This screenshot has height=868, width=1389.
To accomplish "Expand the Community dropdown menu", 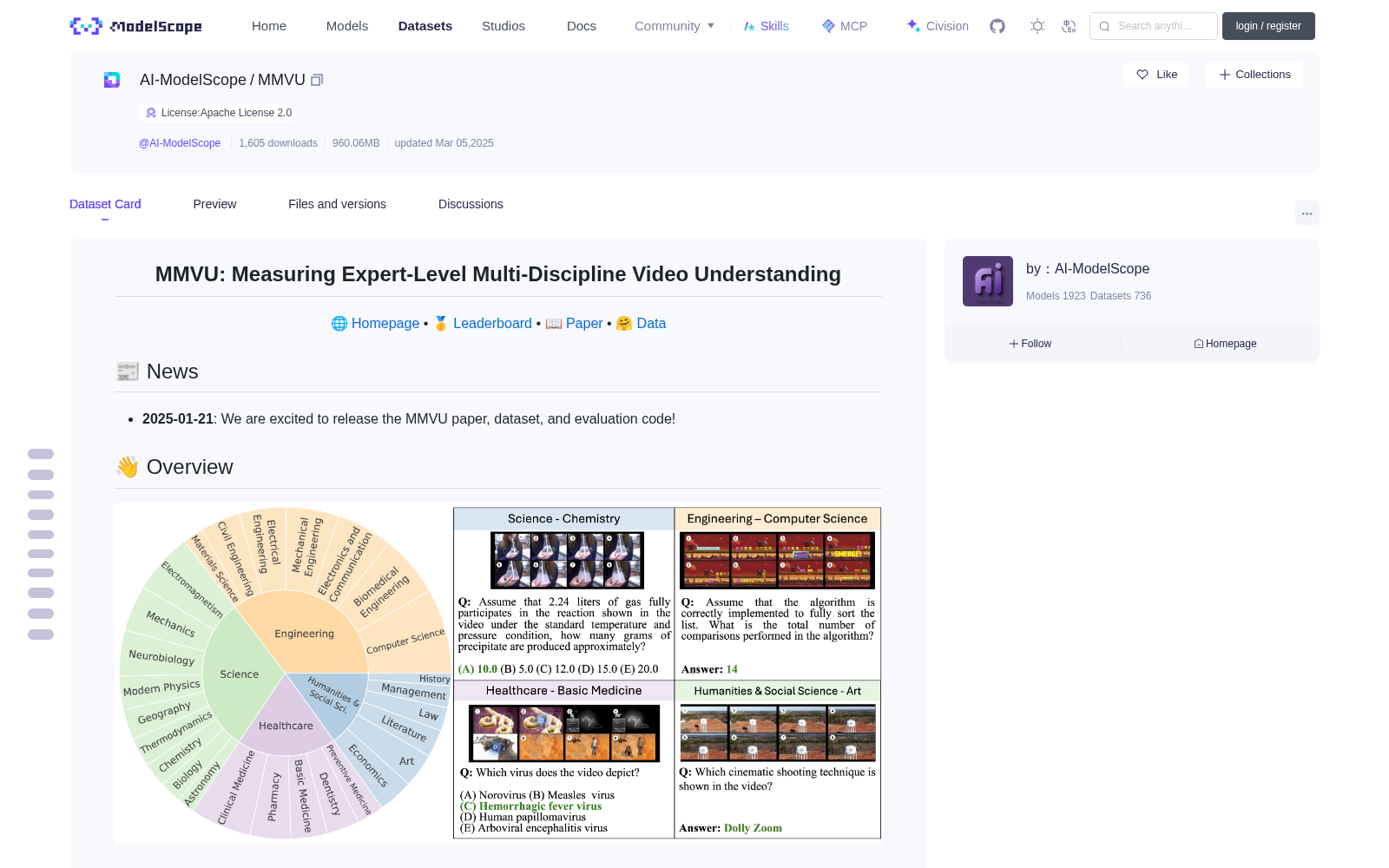I will (x=675, y=26).
